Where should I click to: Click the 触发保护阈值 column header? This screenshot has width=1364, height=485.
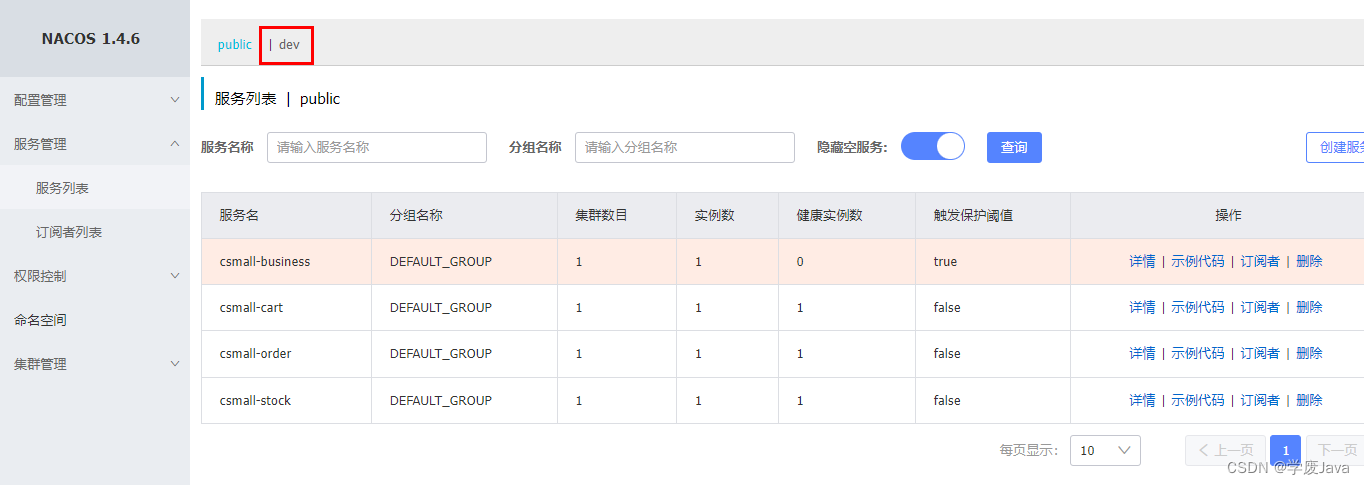click(x=972, y=215)
